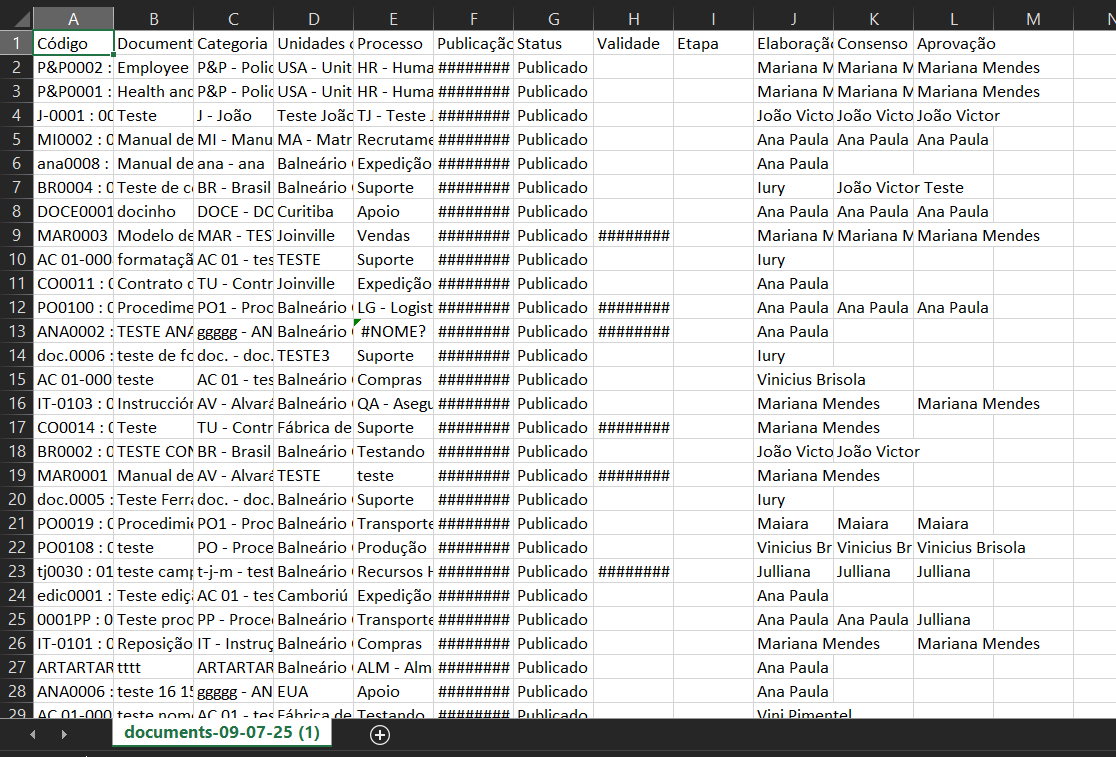This screenshot has width=1116, height=757.
Task: Select the 'Employee' cell in row 2
Action: click(154, 68)
